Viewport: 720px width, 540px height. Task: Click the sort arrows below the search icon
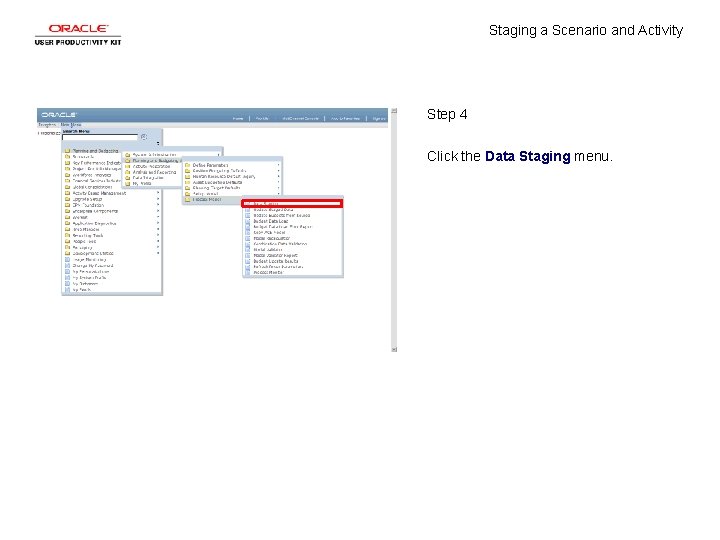click(x=158, y=143)
